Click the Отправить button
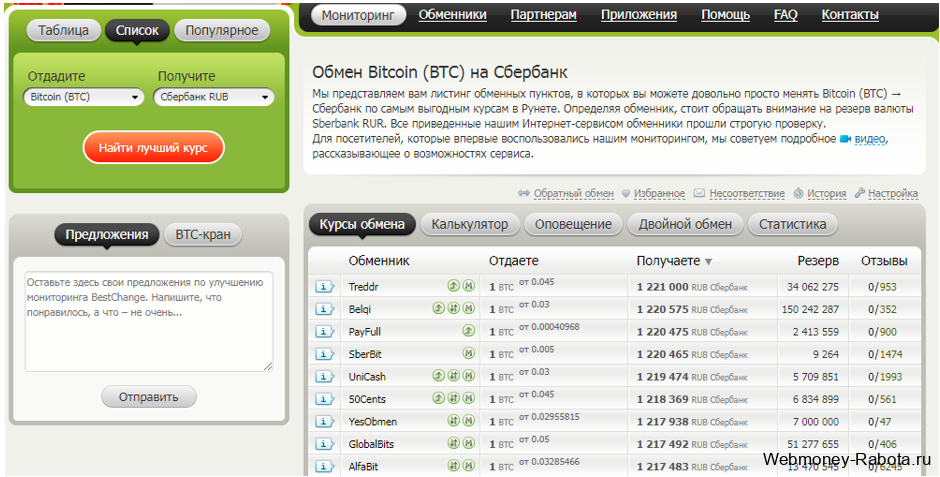Screen dimensions: 940x477 pos(149,397)
